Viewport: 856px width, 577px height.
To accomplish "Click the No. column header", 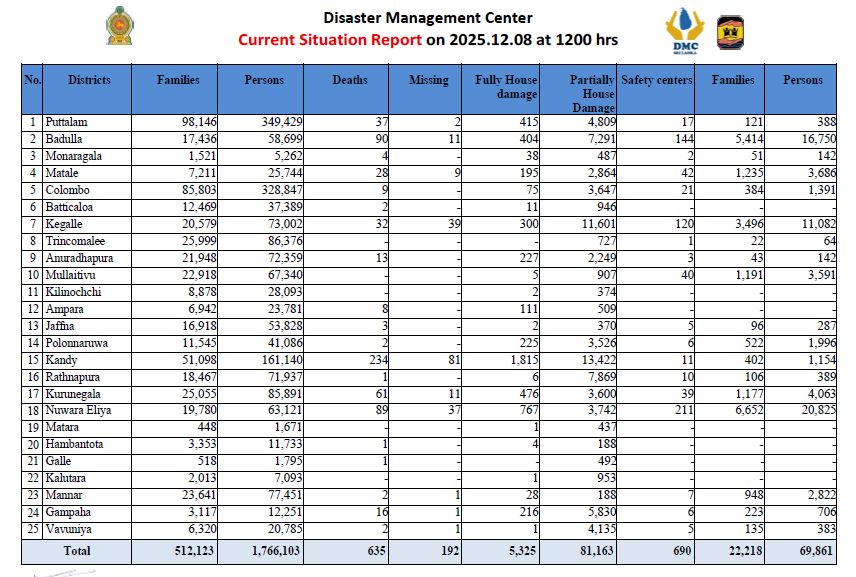I will point(32,80).
